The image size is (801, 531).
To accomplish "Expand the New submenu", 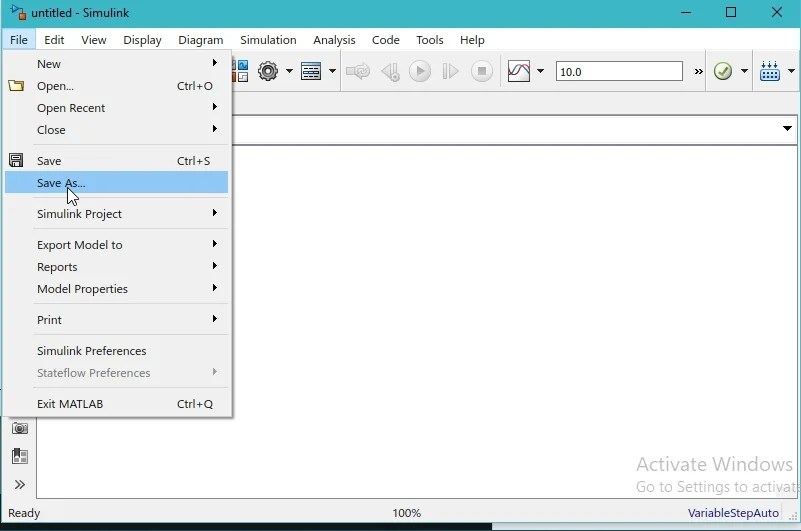I will pyautogui.click(x=116, y=64).
